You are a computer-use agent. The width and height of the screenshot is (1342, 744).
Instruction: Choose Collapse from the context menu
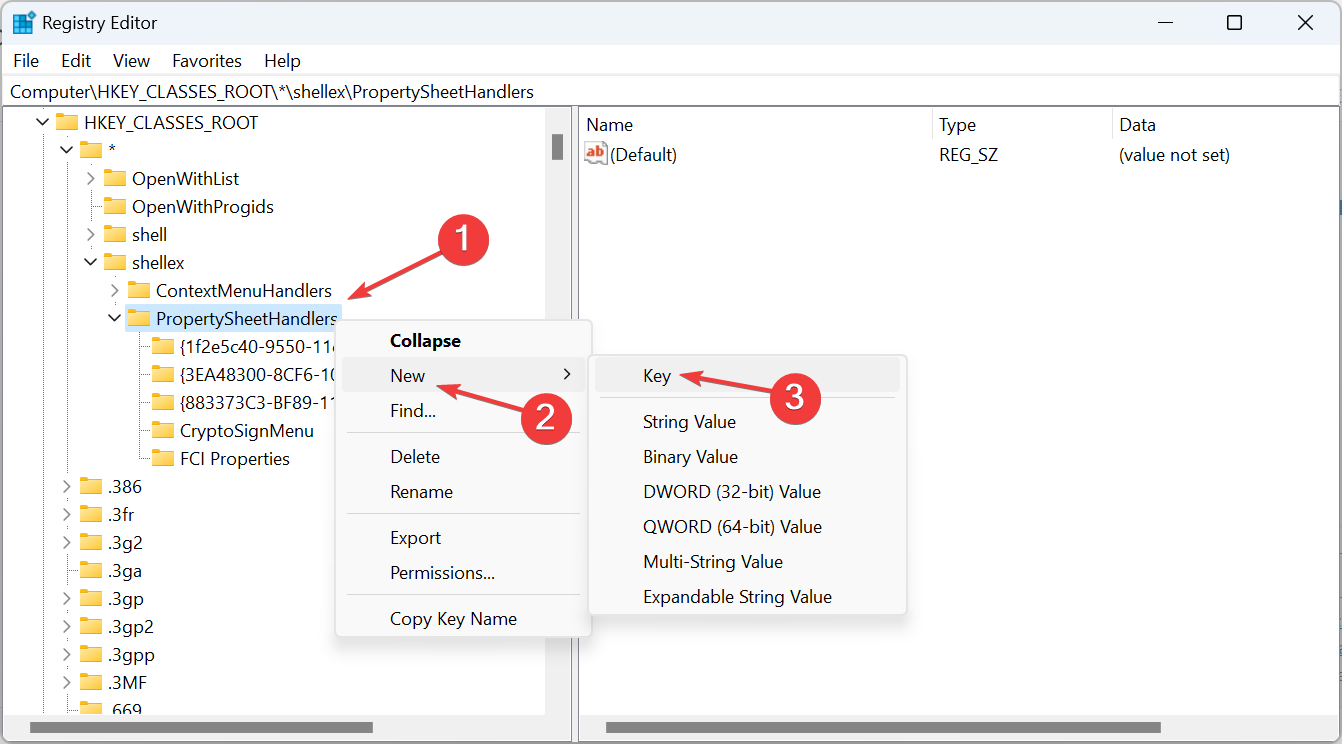point(464,340)
